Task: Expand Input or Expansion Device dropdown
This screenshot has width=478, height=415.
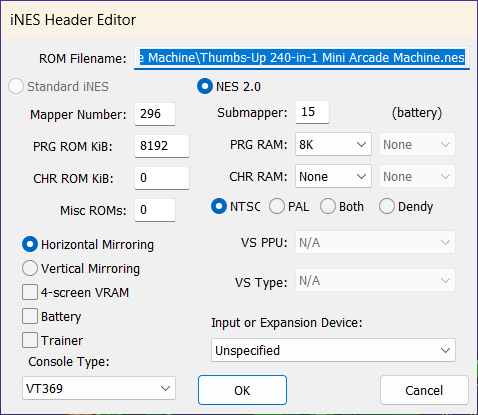Action: tap(333, 350)
